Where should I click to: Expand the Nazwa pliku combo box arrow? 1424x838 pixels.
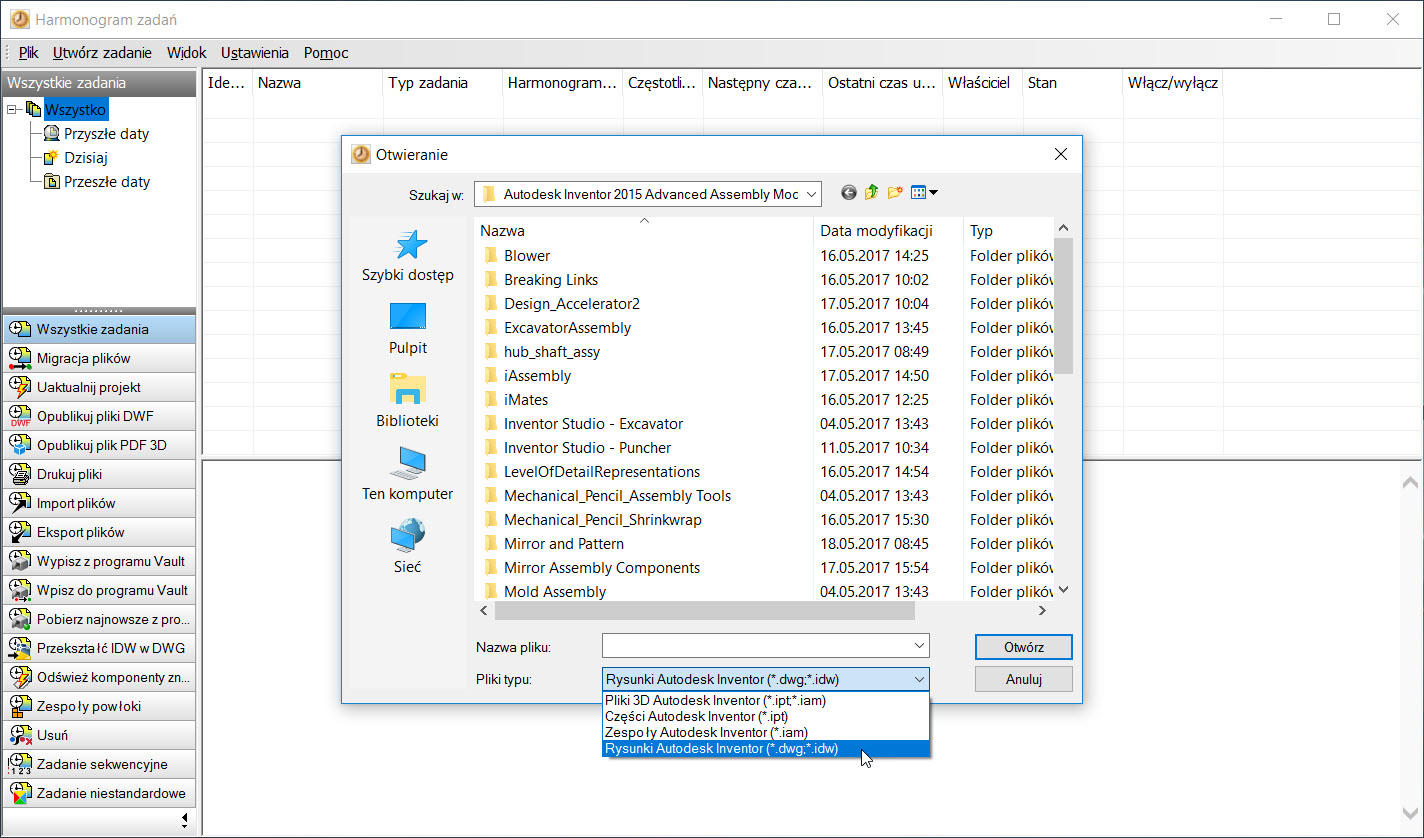(x=918, y=646)
